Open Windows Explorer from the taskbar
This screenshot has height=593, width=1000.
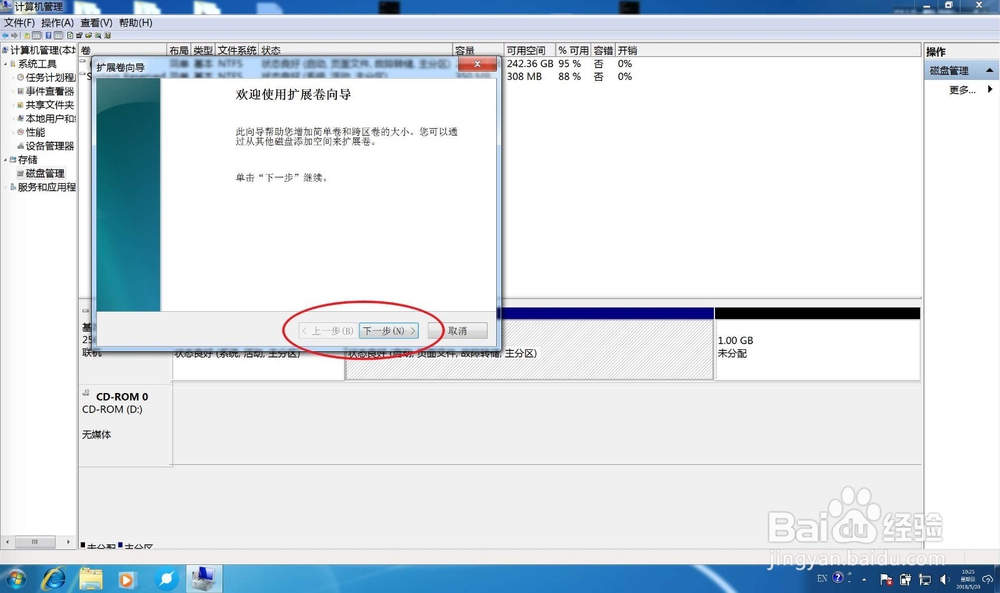[91, 579]
